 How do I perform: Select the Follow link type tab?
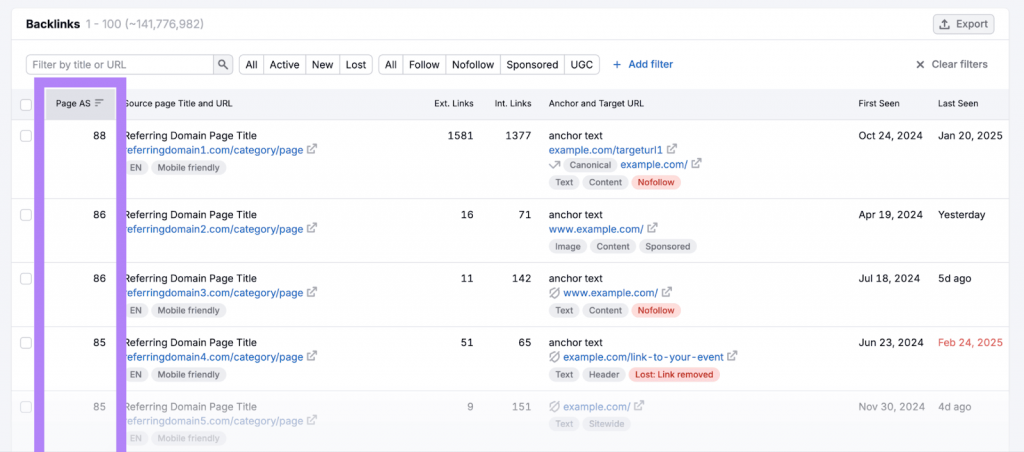point(424,65)
